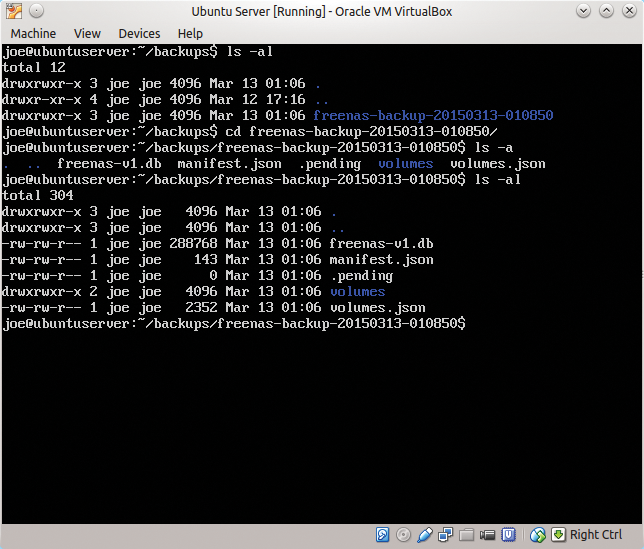Screen dimensions: 644x549
Task: Click blue 'volumes' in the long listing
Action: click(358, 292)
